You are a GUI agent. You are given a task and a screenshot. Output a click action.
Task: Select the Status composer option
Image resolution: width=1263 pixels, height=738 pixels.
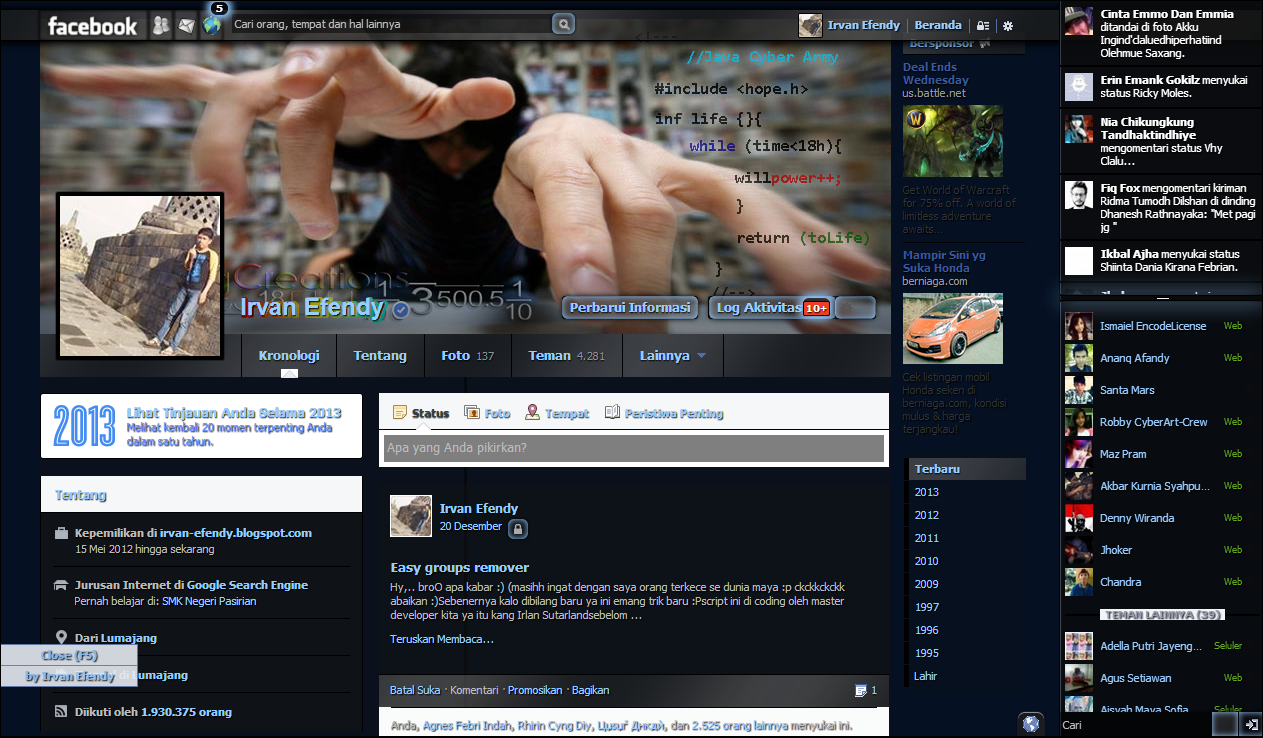(x=421, y=413)
